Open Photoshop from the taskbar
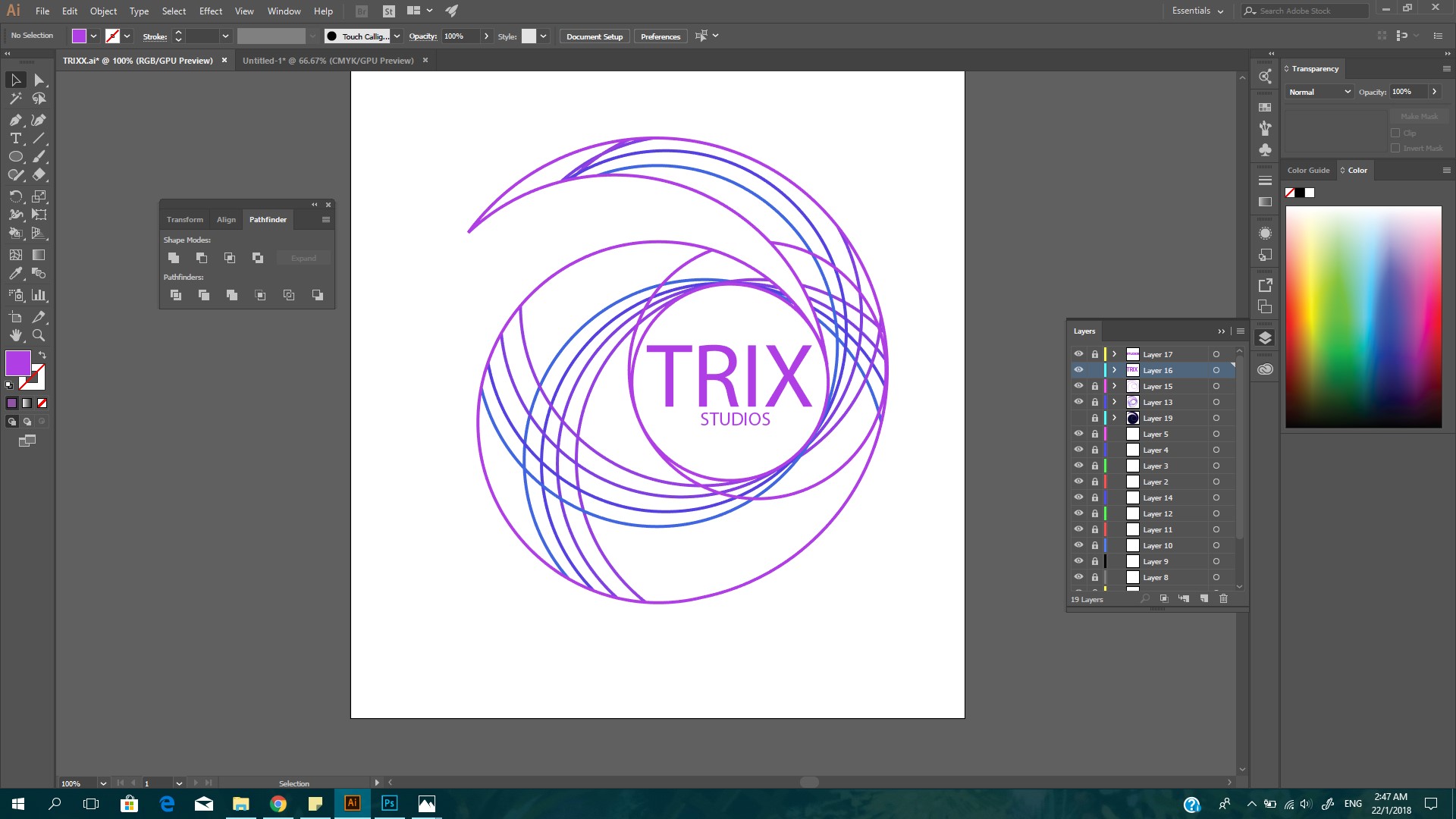 point(389,804)
